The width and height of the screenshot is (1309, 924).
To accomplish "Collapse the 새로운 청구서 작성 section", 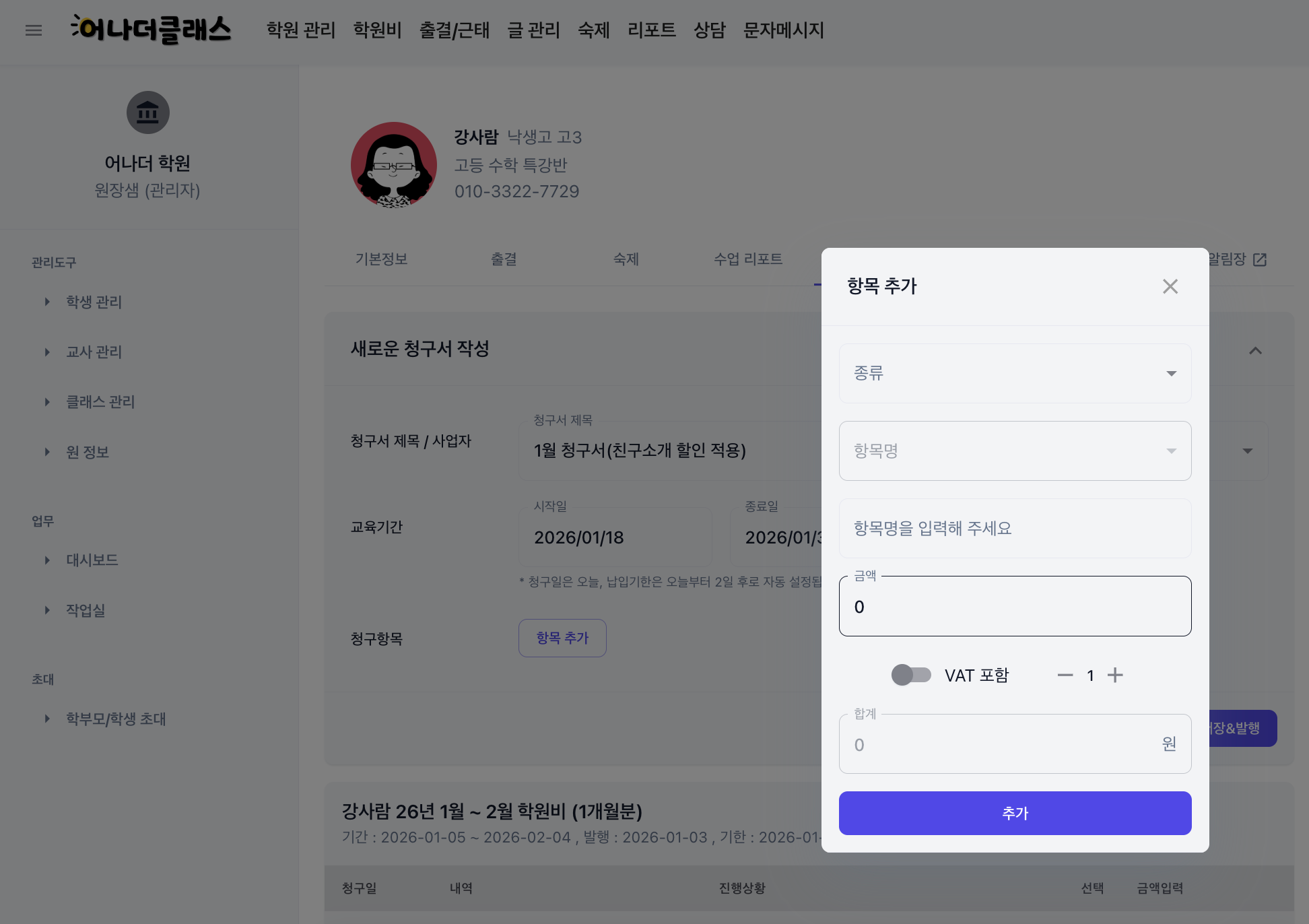I will [1255, 350].
